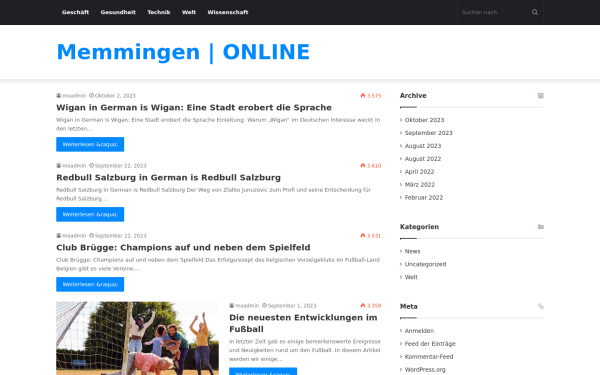Go to the Welt navigation item
The width and height of the screenshot is (600, 375).
189,12
